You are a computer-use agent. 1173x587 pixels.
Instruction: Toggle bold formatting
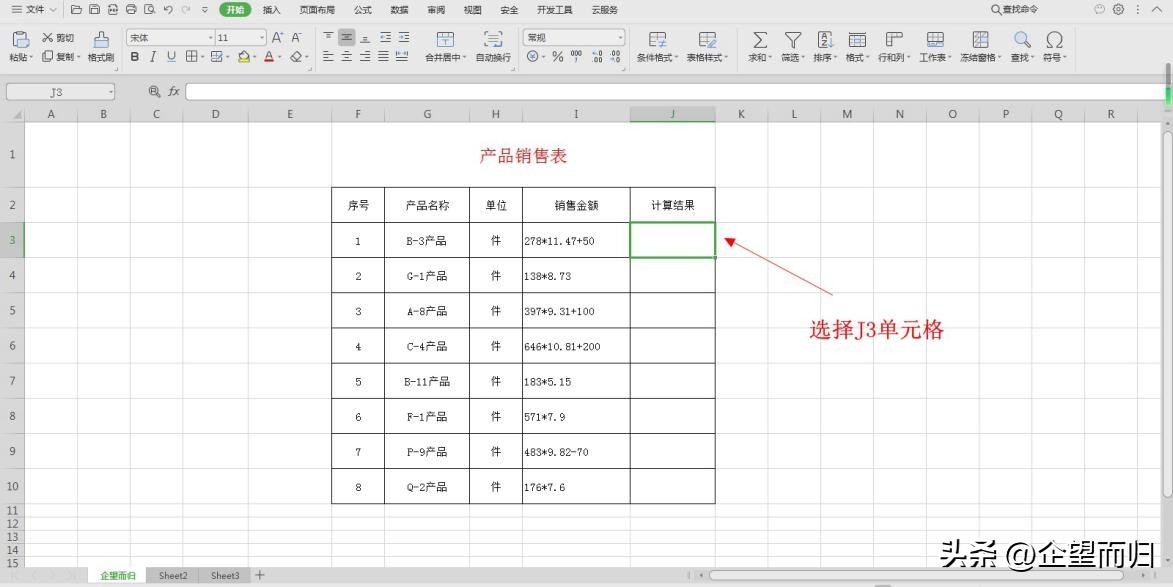tap(135, 57)
